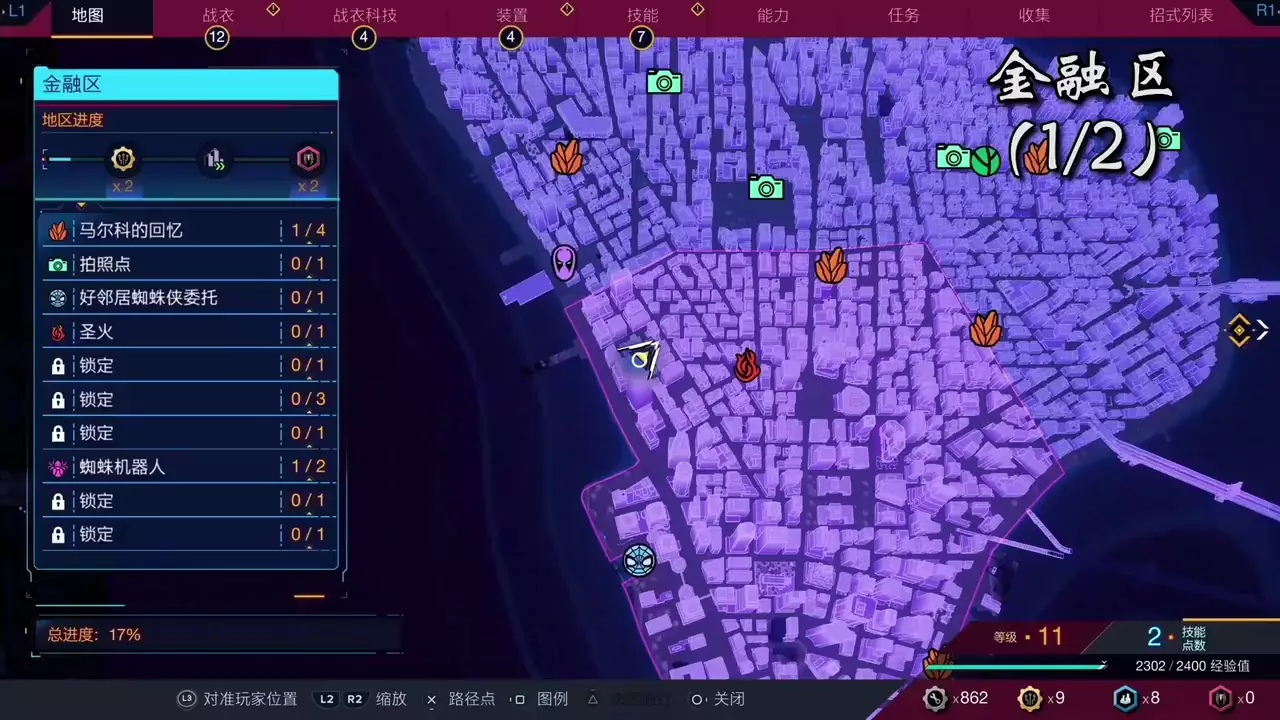Screen dimensions: 1280x720
Task: Select the gold badge reward icon in 地区进度
Action: (x=123, y=159)
